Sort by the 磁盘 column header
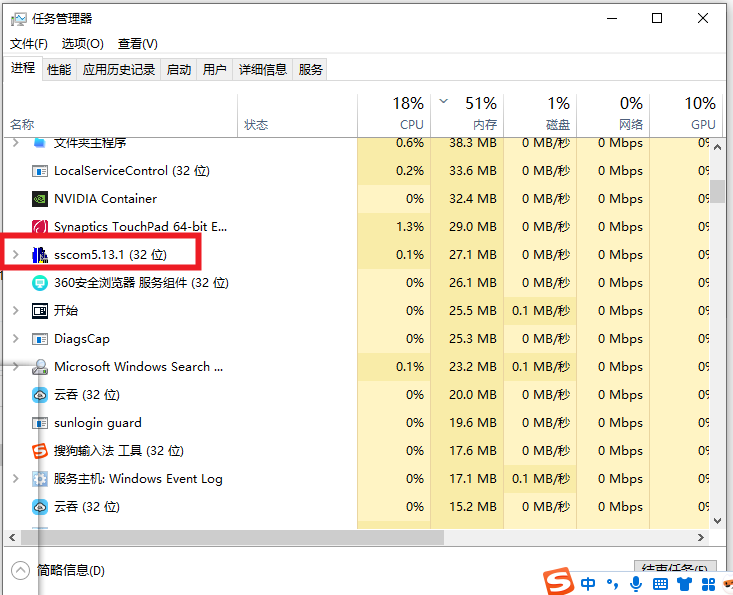Image resolution: width=733 pixels, height=595 pixels. pos(540,116)
